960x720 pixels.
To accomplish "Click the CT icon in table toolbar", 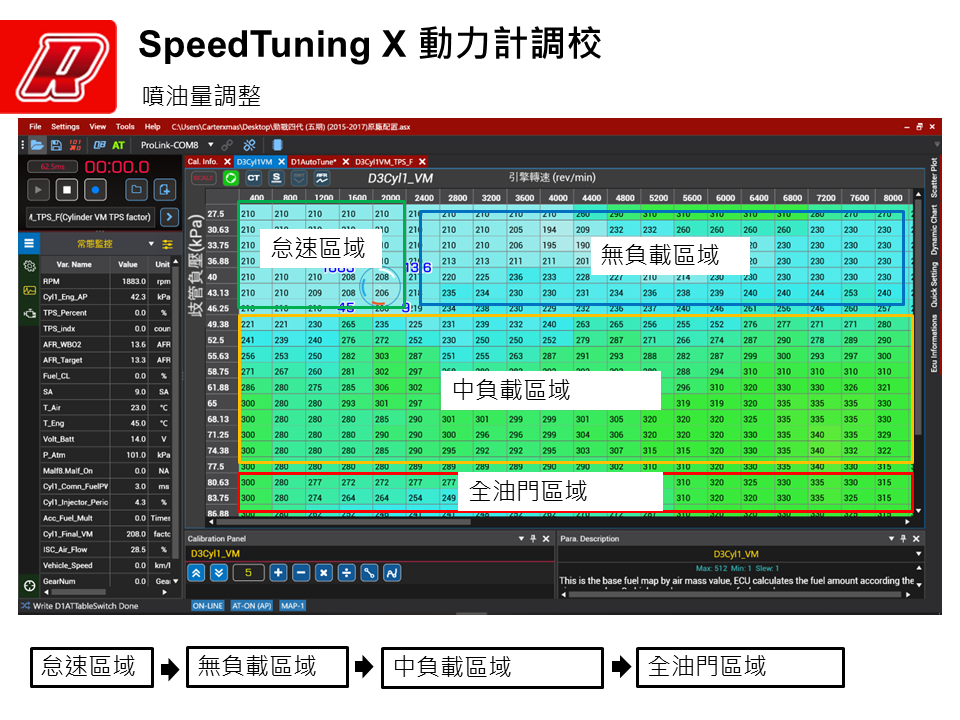I will [x=253, y=178].
